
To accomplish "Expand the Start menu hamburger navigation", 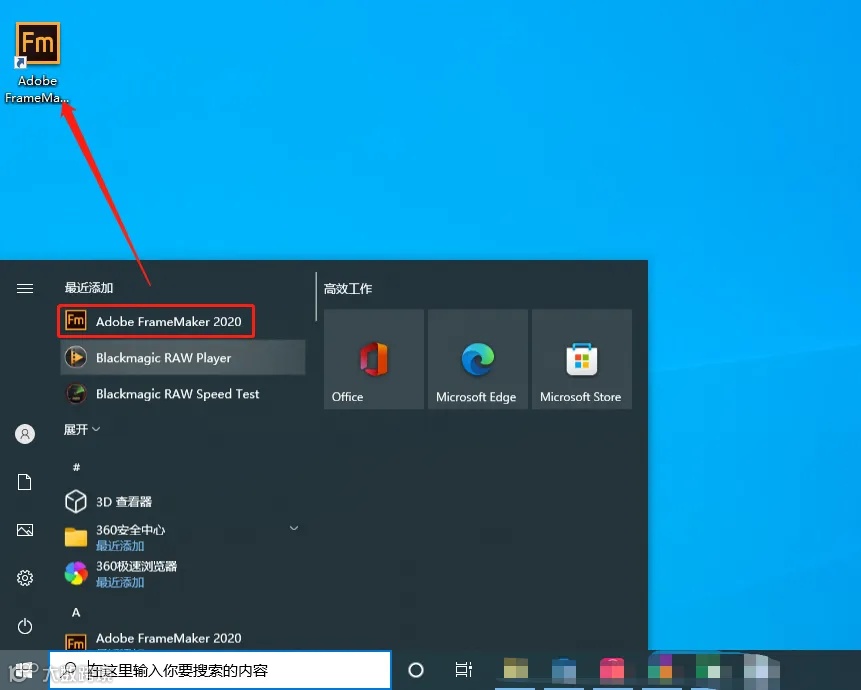I will [25, 288].
